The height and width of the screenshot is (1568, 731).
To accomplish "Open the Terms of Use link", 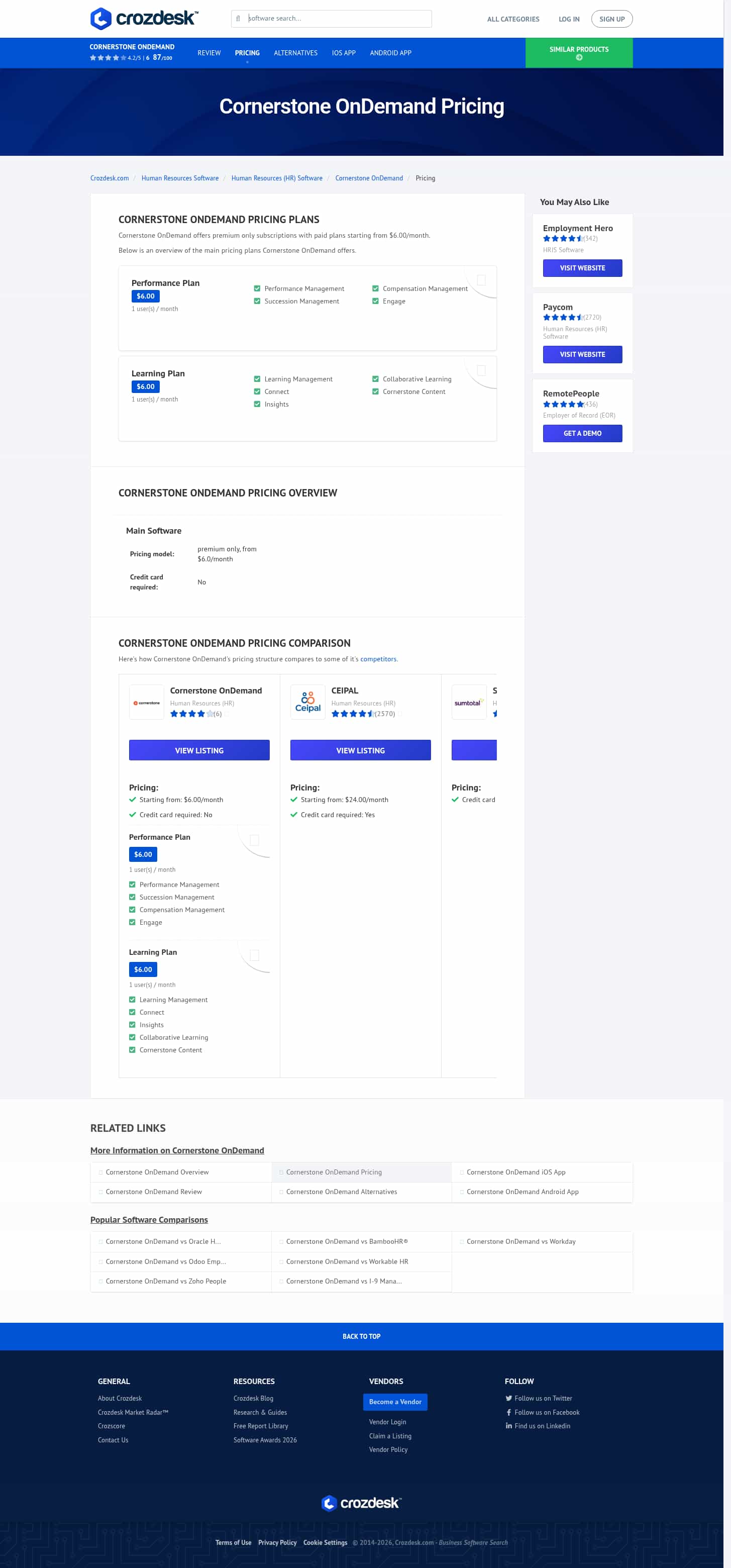I will pyautogui.click(x=233, y=1542).
